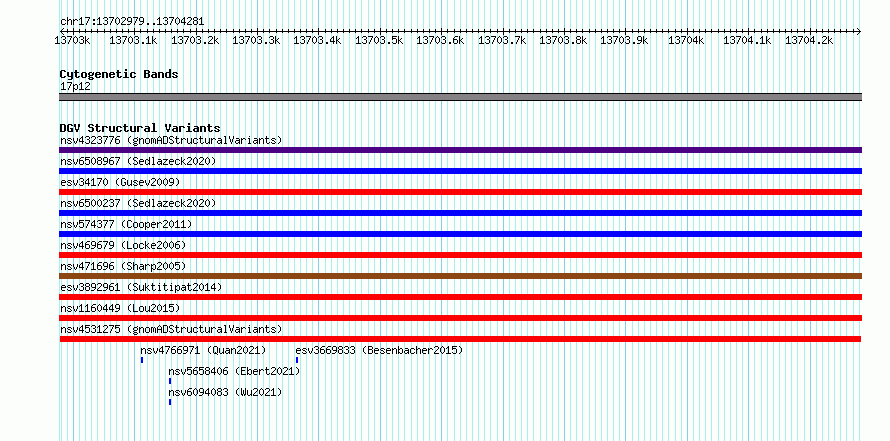Click the nsv4323776 gnomAD variant label
This screenshot has height=441, width=890.
click(x=171, y=140)
